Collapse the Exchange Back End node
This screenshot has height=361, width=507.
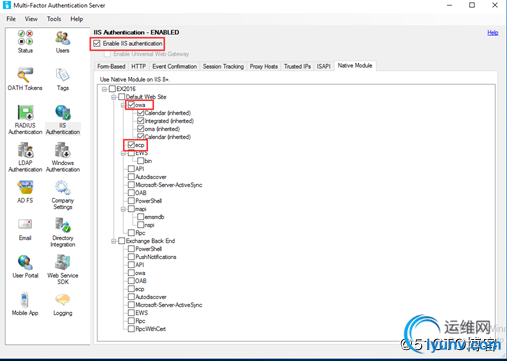click(114, 241)
